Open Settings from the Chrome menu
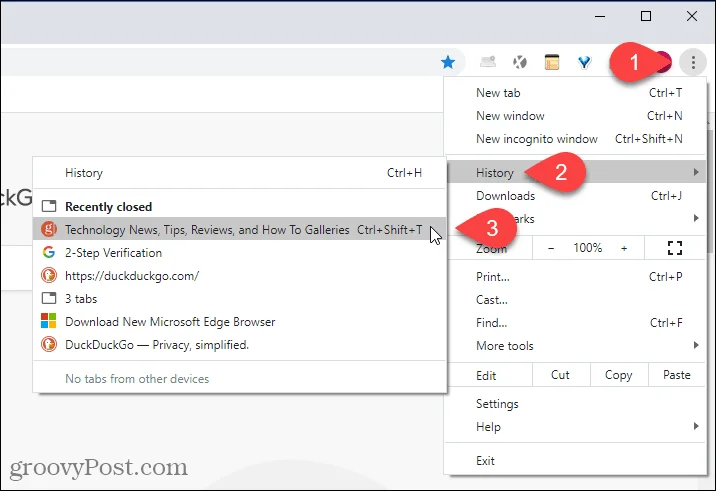 [x=576, y=404]
